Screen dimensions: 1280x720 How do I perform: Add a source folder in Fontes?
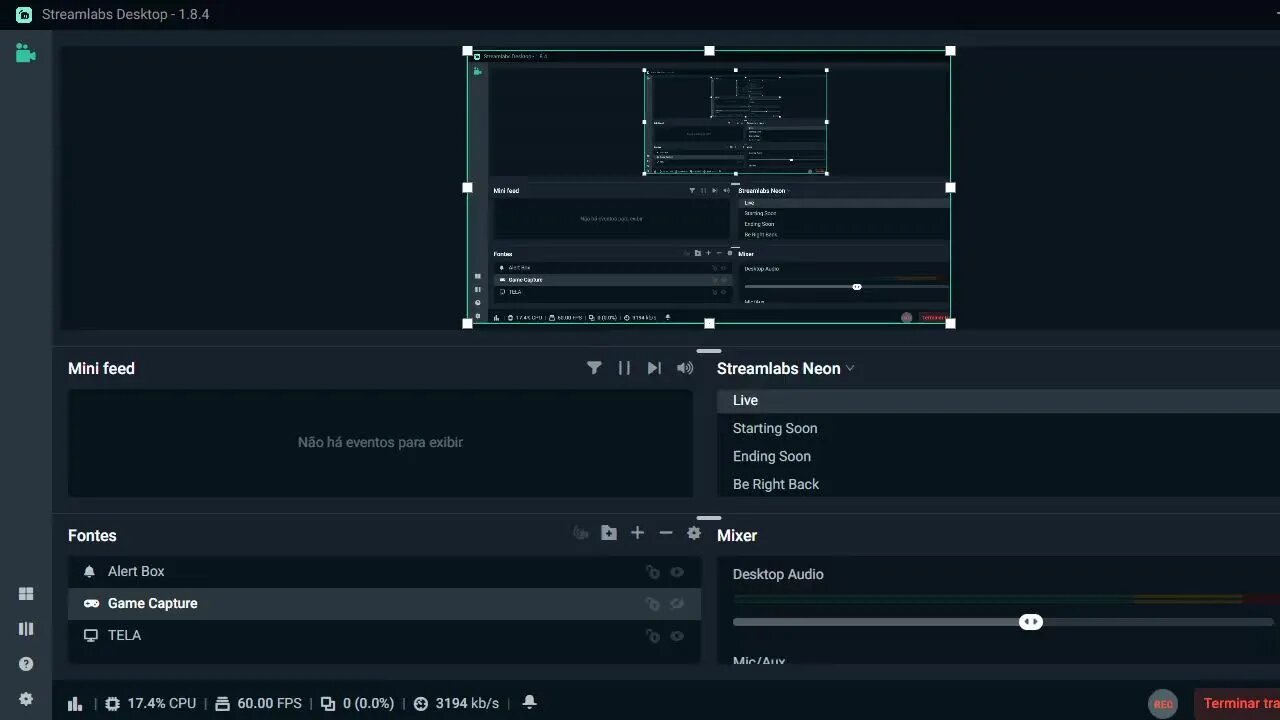tap(609, 533)
